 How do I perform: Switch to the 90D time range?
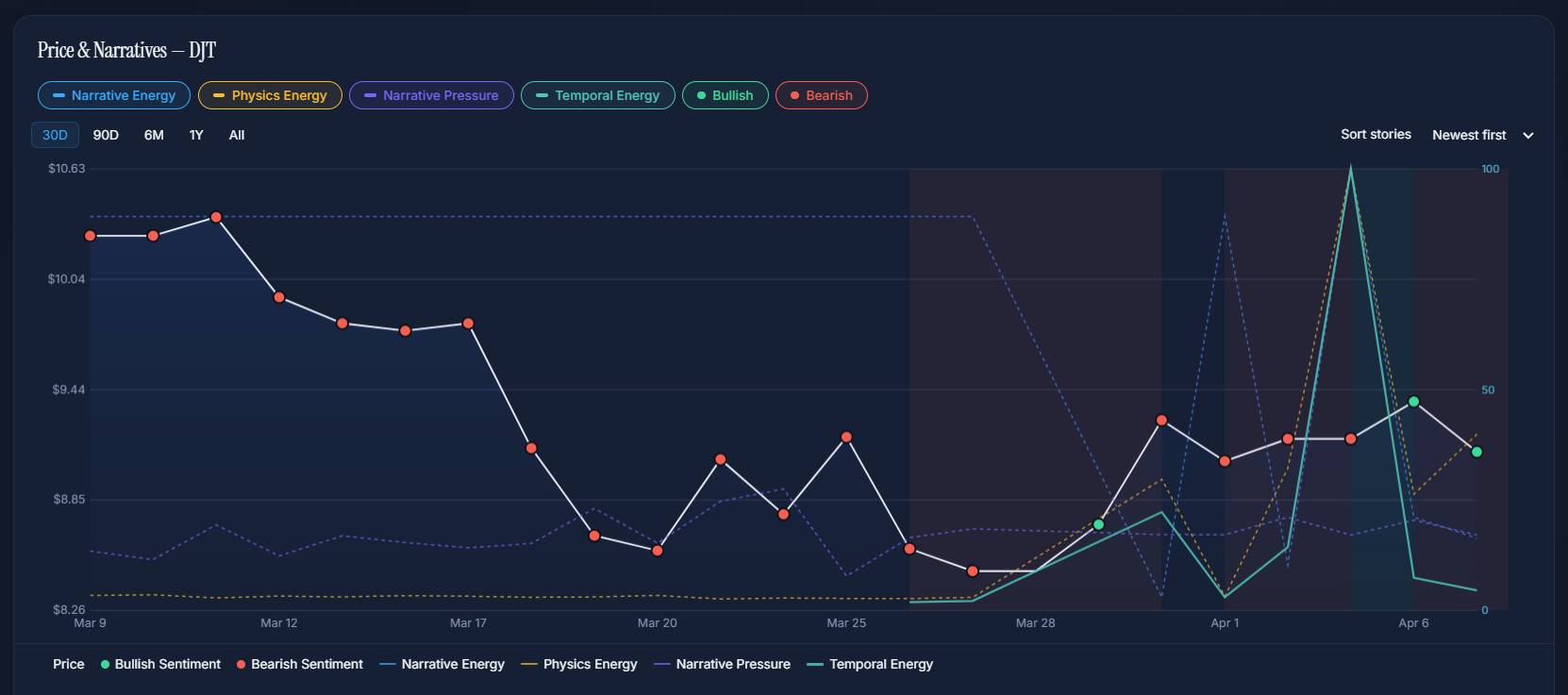(x=106, y=135)
